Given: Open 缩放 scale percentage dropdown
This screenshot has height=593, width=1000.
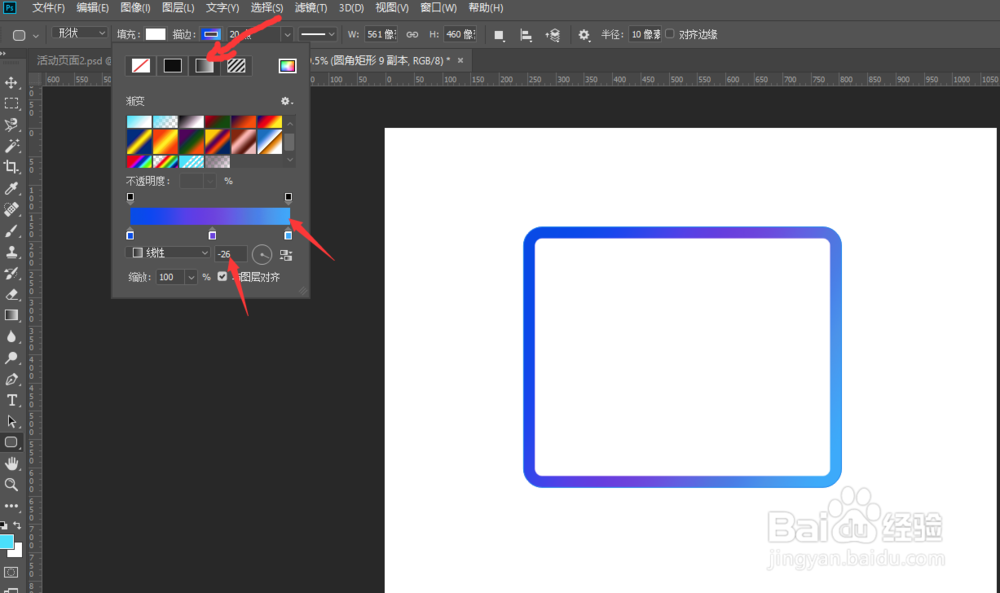Looking at the screenshot, I should [x=191, y=277].
